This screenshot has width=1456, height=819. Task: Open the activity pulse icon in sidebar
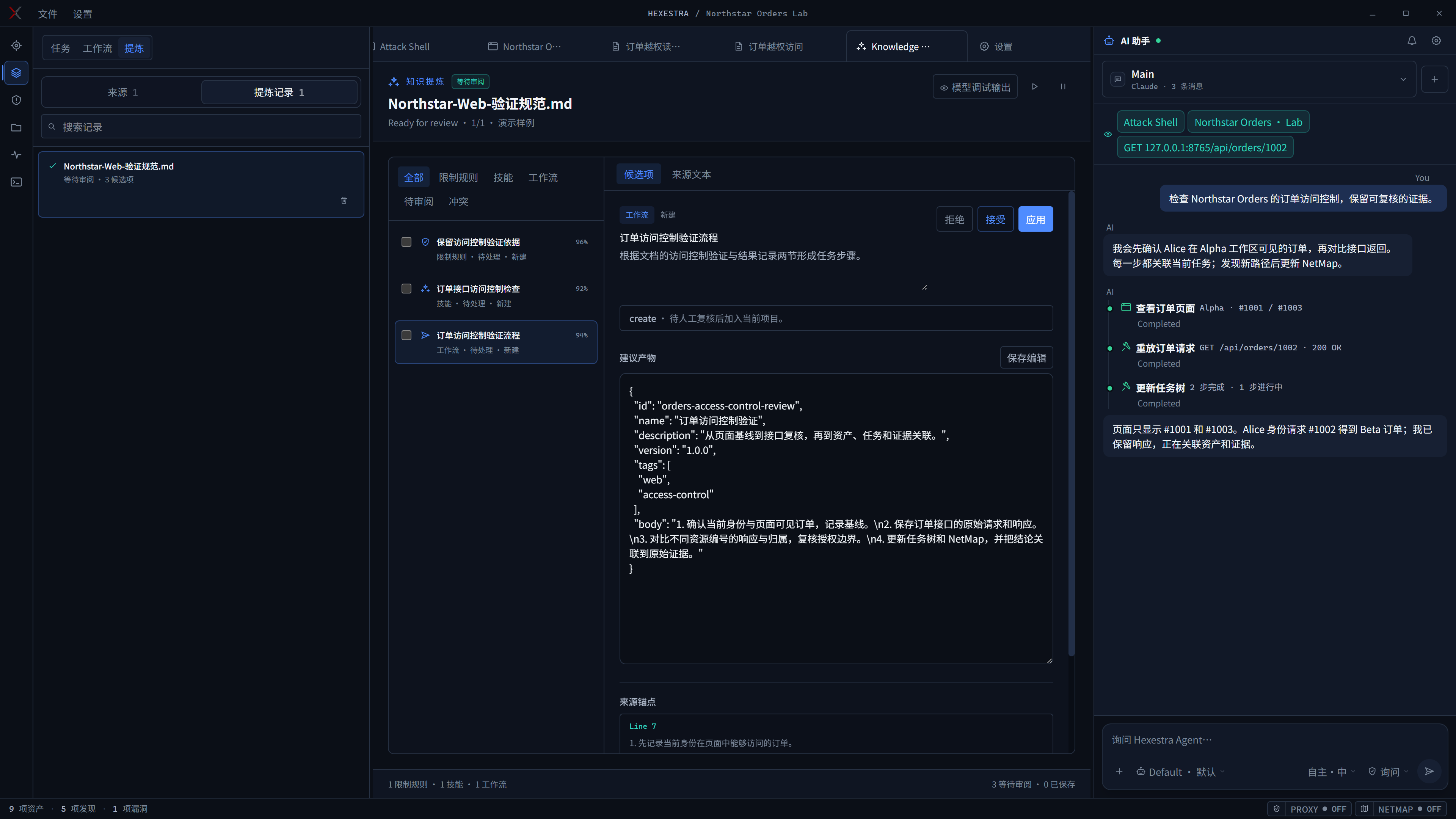(x=16, y=154)
